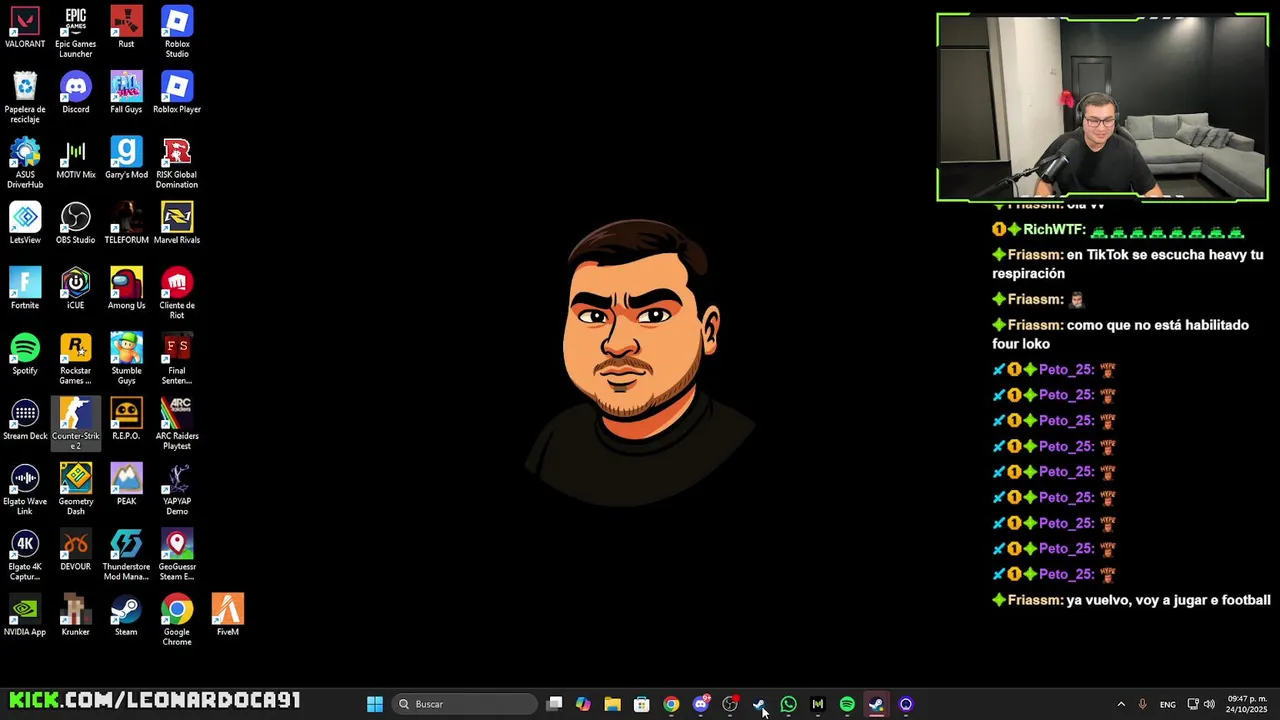Open the Windows Start menu
This screenshot has height=720, width=1280.
[x=375, y=704]
